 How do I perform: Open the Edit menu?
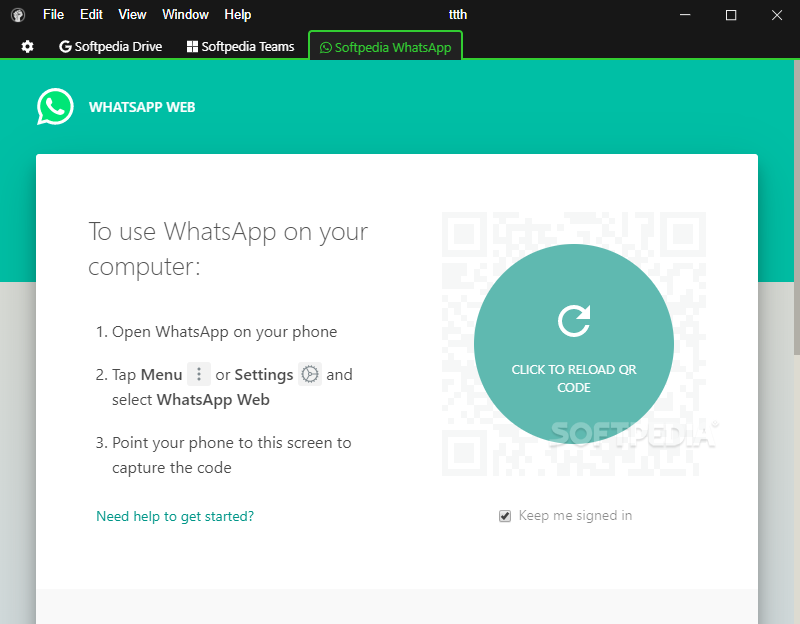click(x=91, y=14)
